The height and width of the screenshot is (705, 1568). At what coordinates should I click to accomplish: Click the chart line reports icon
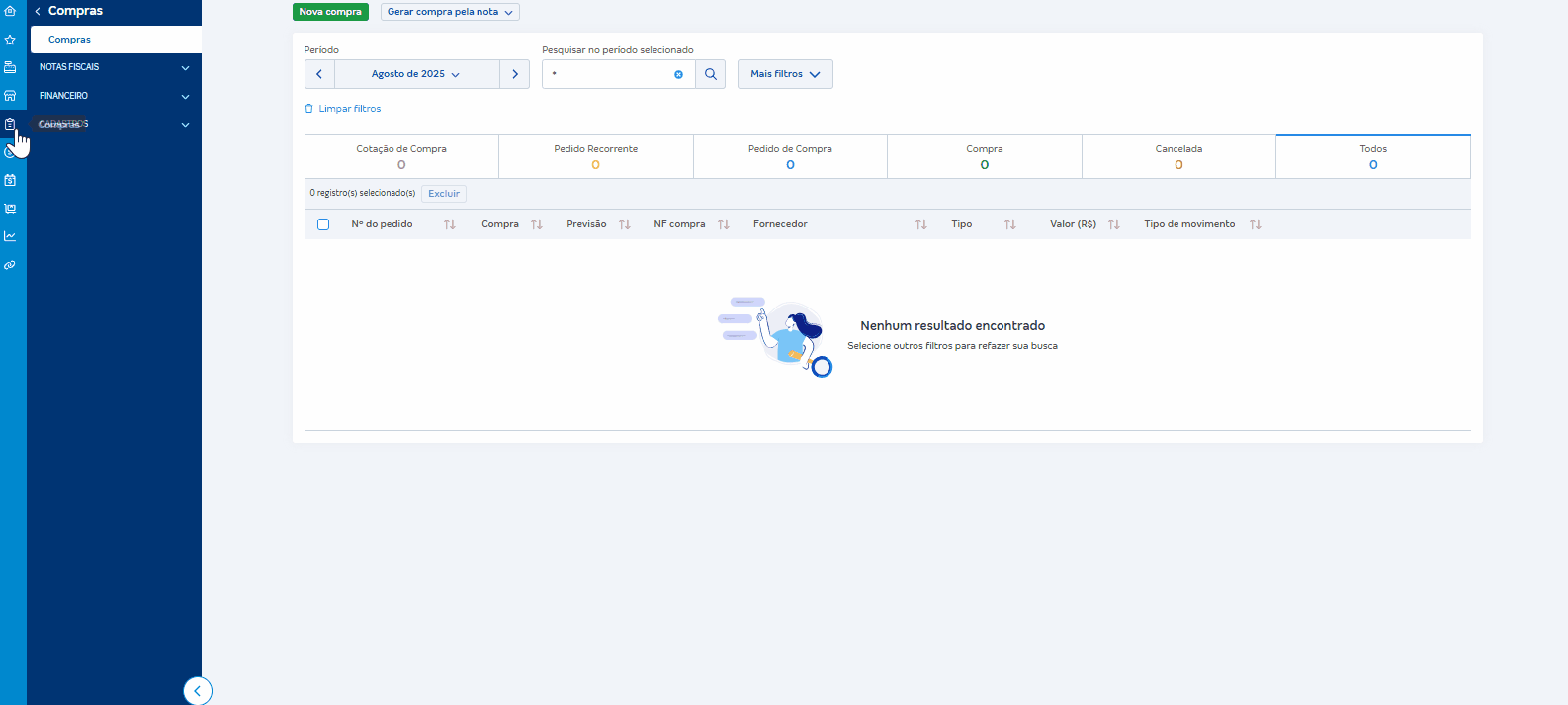click(10, 236)
